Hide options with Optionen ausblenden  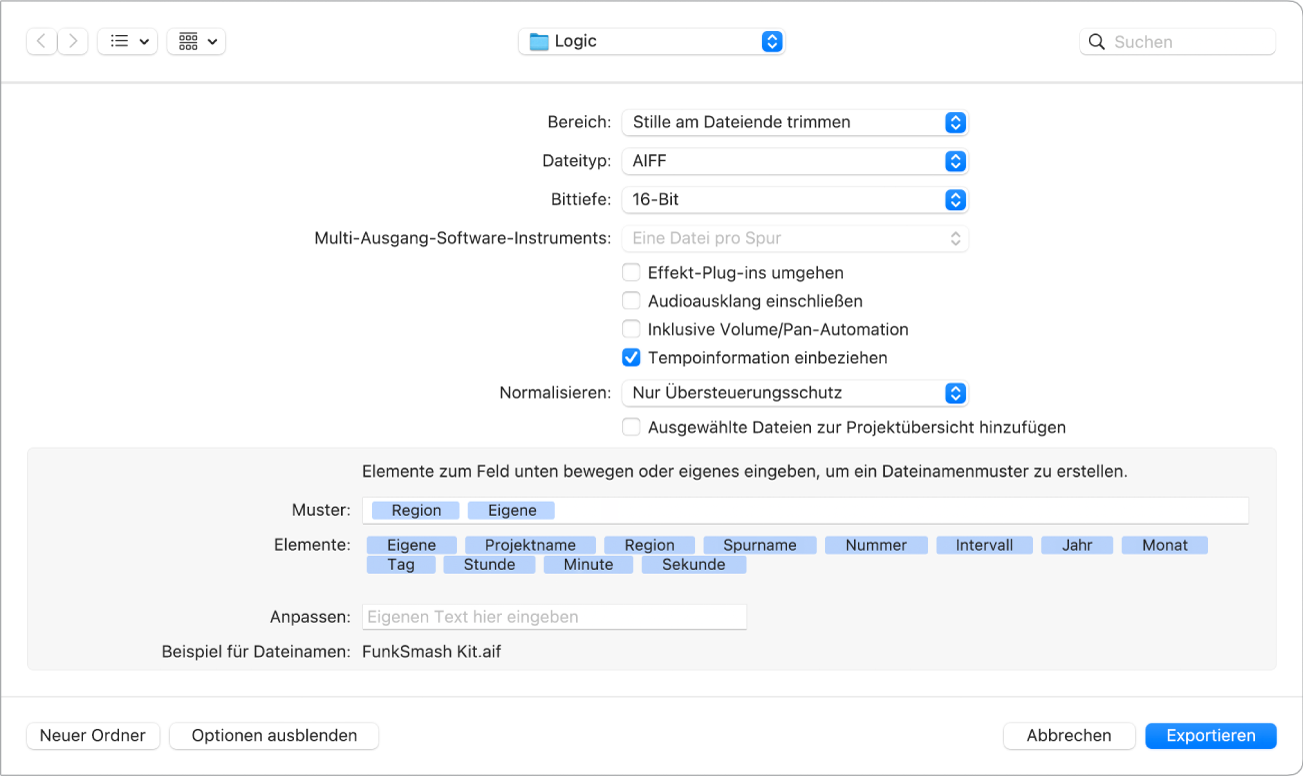273,735
